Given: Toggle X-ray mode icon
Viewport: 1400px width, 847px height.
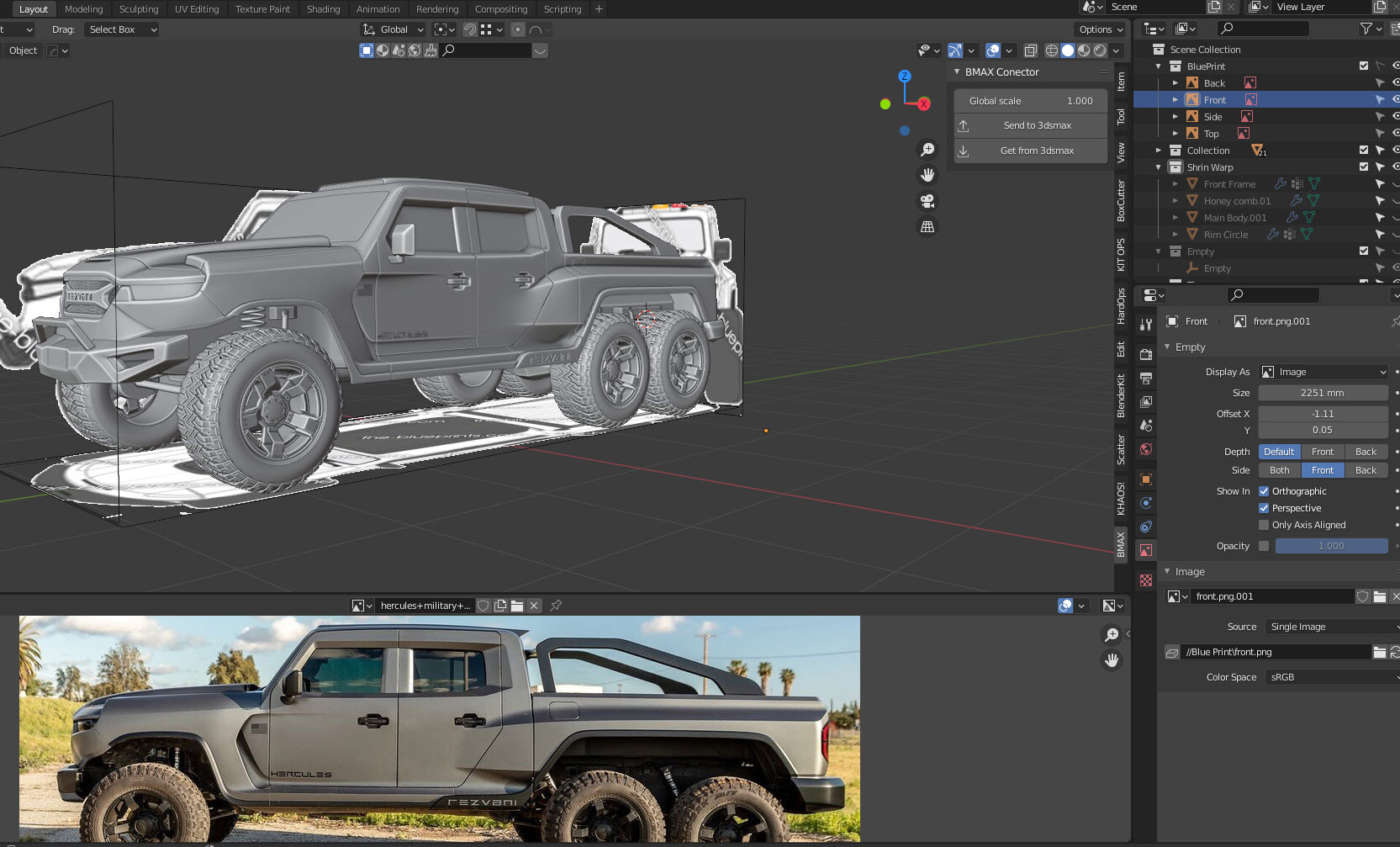Looking at the screenshot, I should (x=1031, y=50).
